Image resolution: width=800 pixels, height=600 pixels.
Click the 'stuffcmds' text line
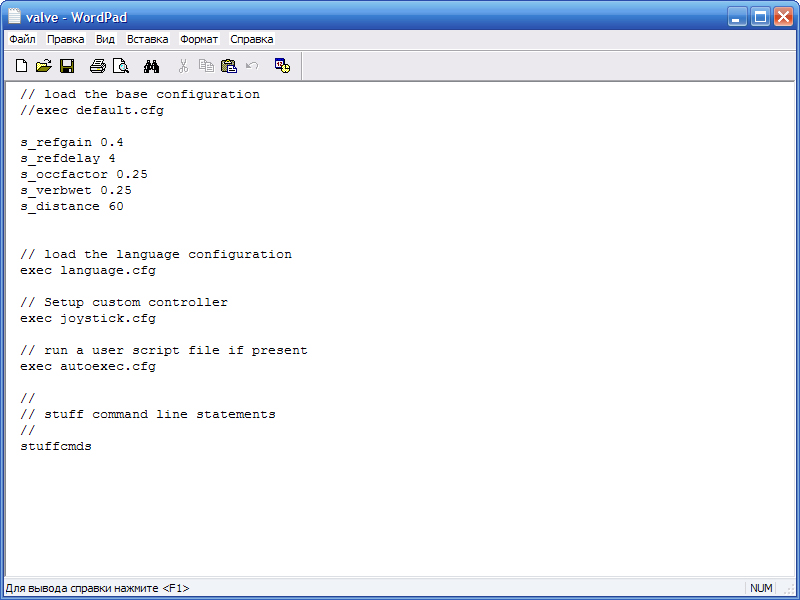[56, 446]
